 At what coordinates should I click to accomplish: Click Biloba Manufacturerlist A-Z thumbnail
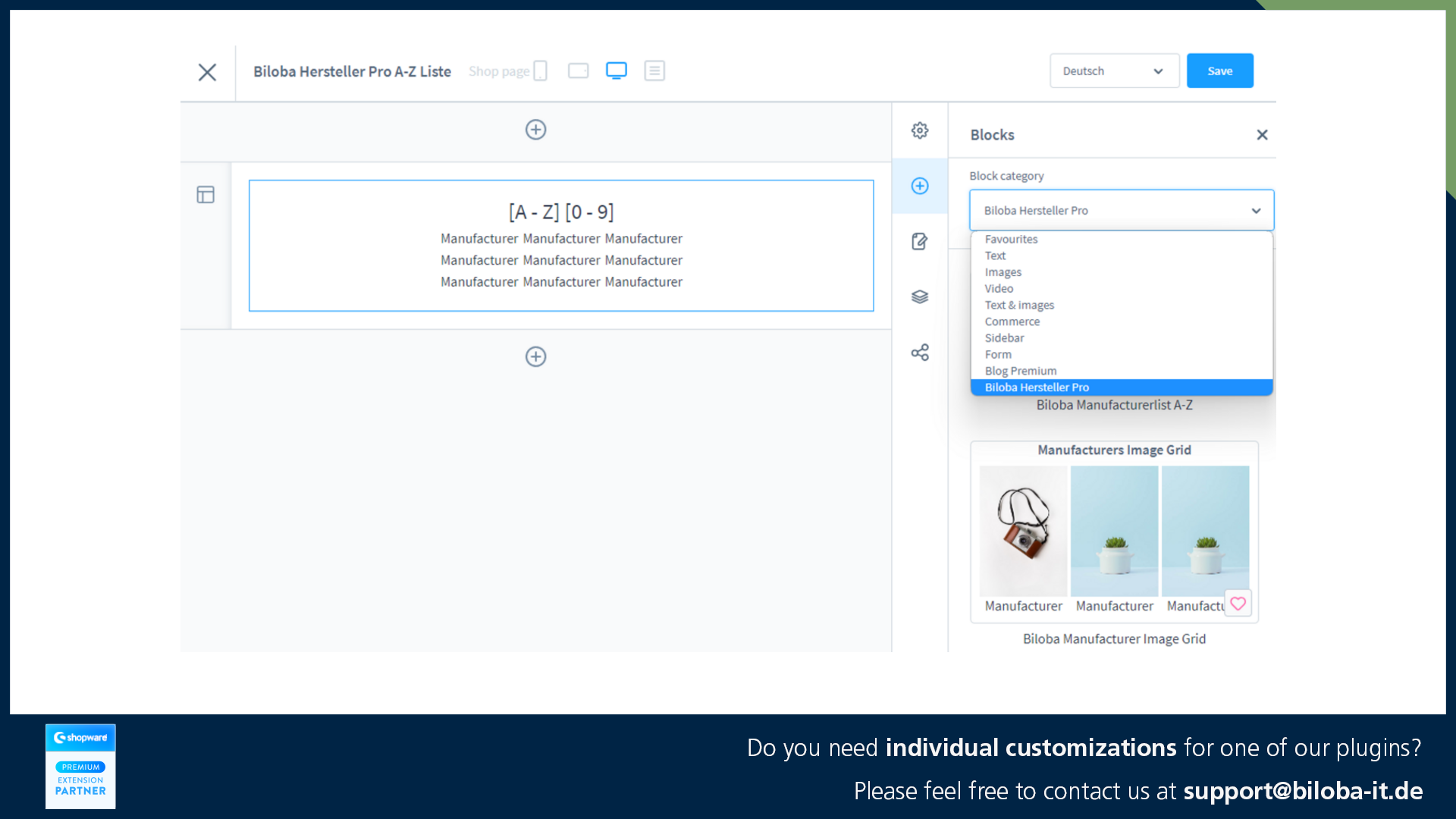(x=1114, y=405)
